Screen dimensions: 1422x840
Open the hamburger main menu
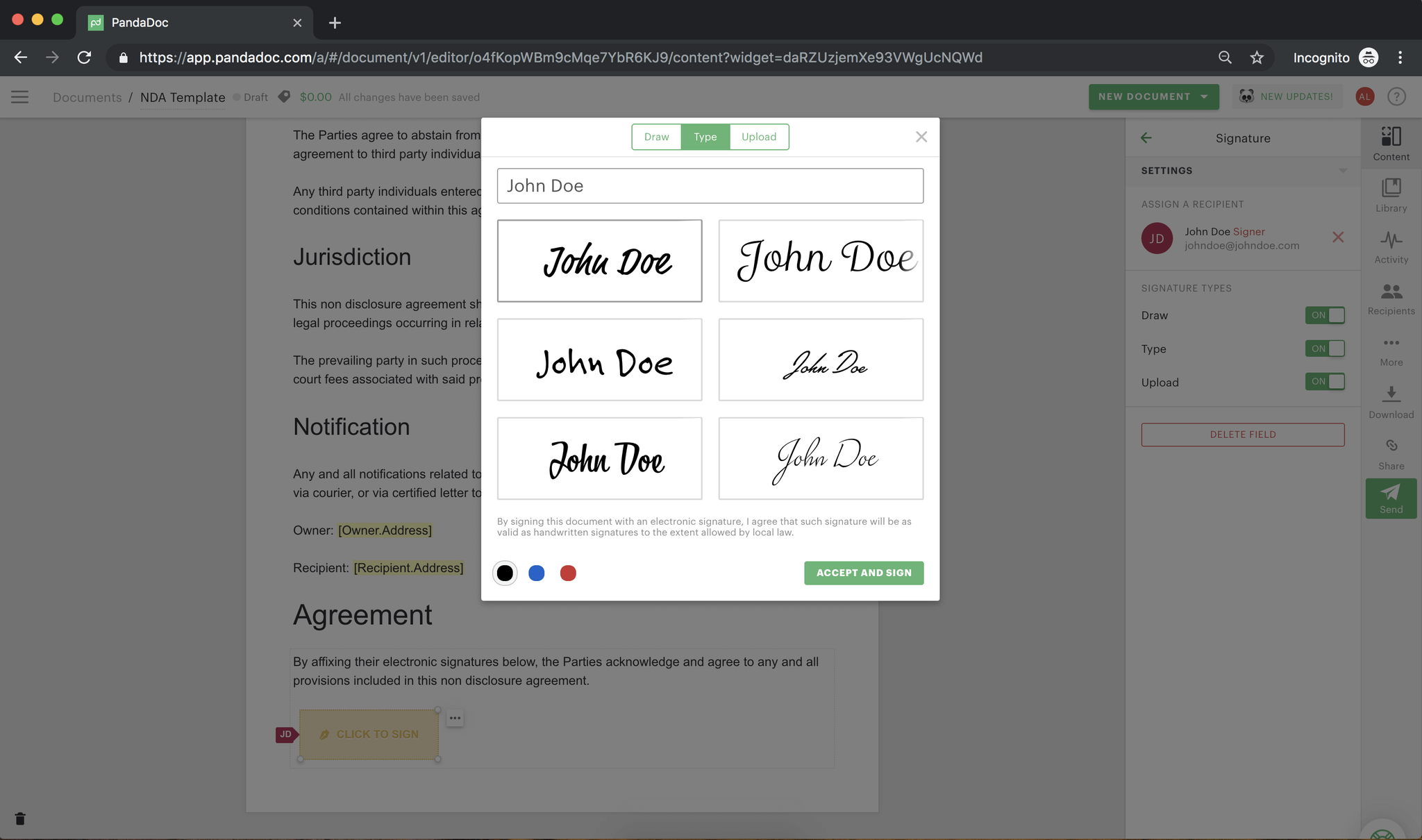point(20,97)
